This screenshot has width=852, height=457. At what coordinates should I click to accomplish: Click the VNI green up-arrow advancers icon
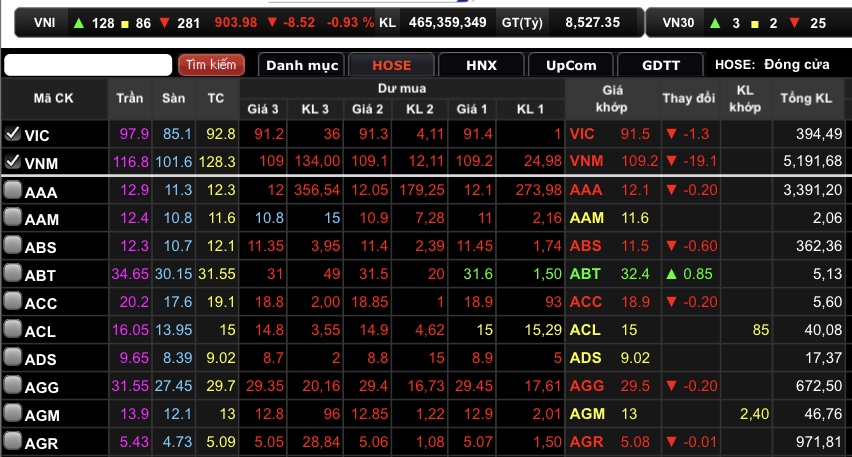(78, 22)
